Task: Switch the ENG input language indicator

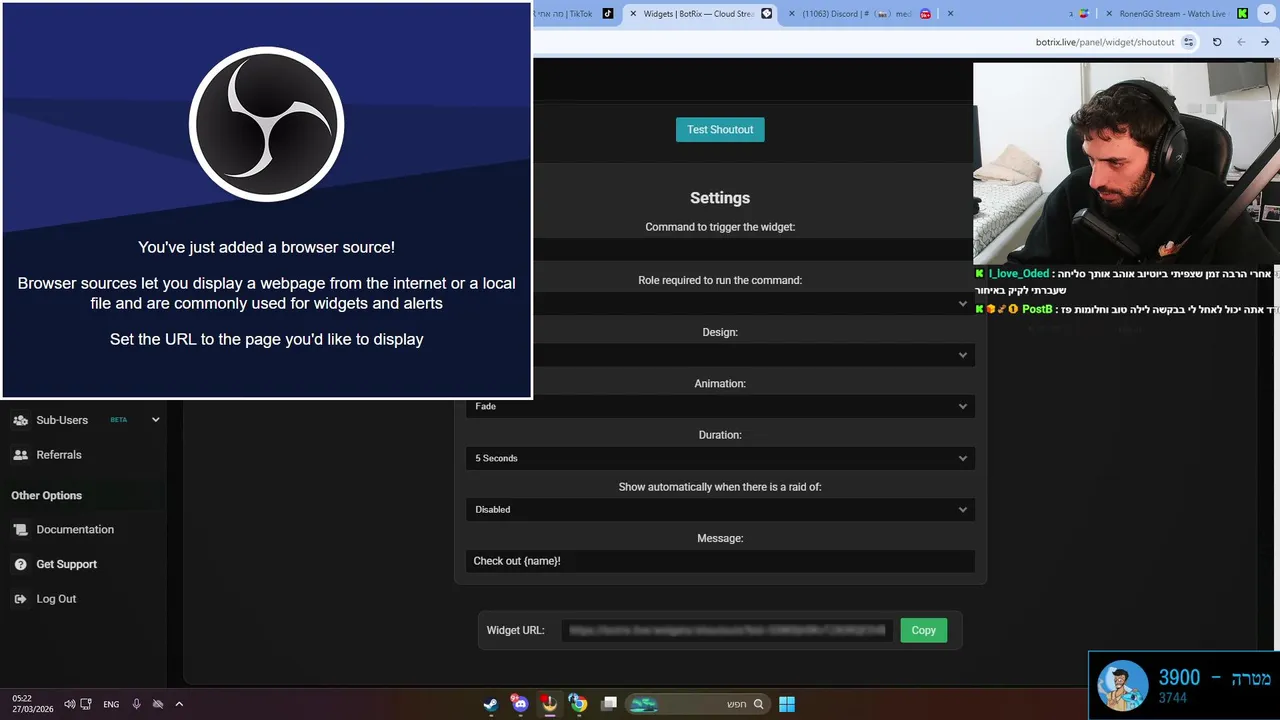Action: pos(111,704)
